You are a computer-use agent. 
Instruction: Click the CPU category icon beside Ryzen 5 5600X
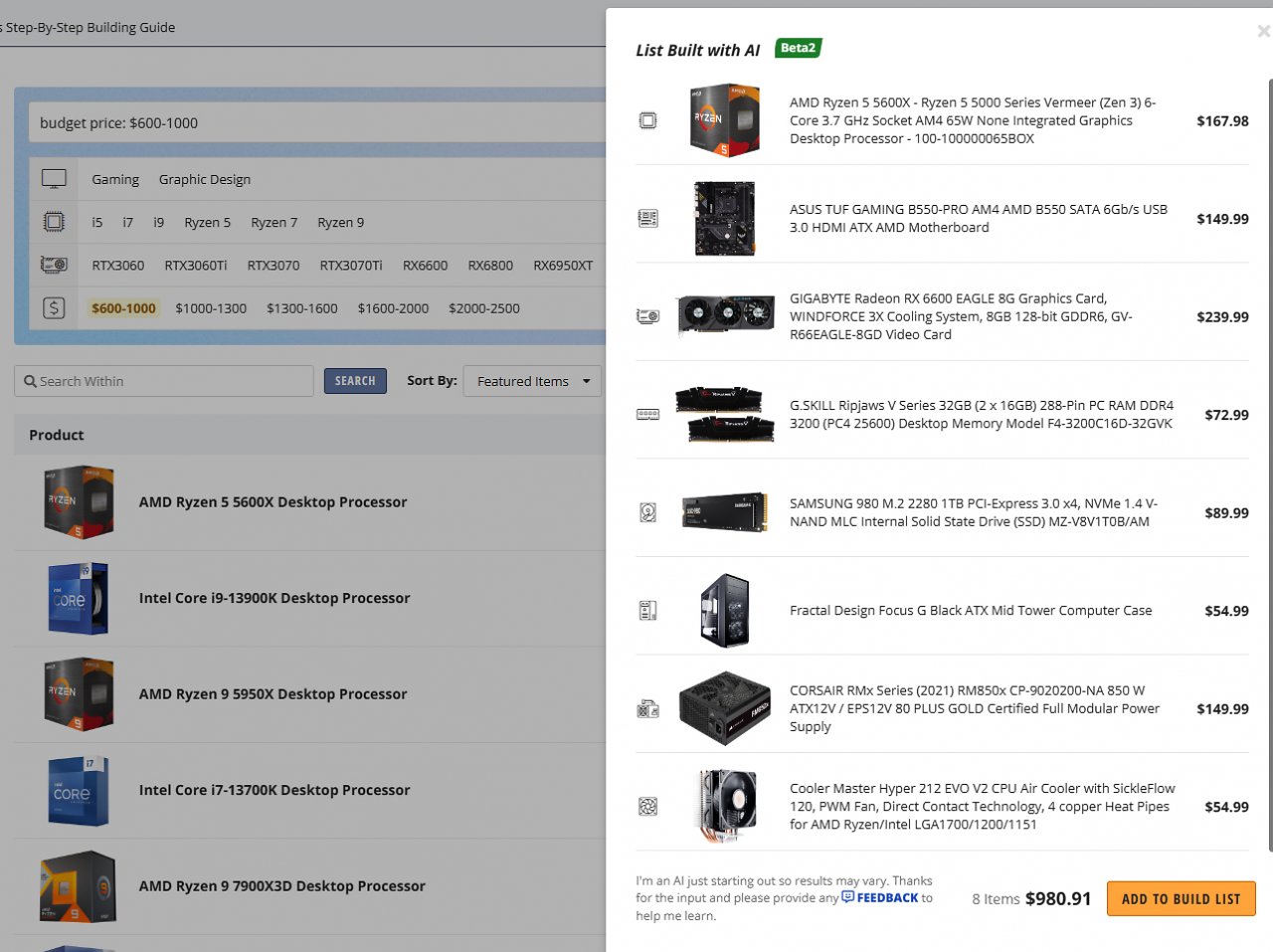click(x=647, y=120)
